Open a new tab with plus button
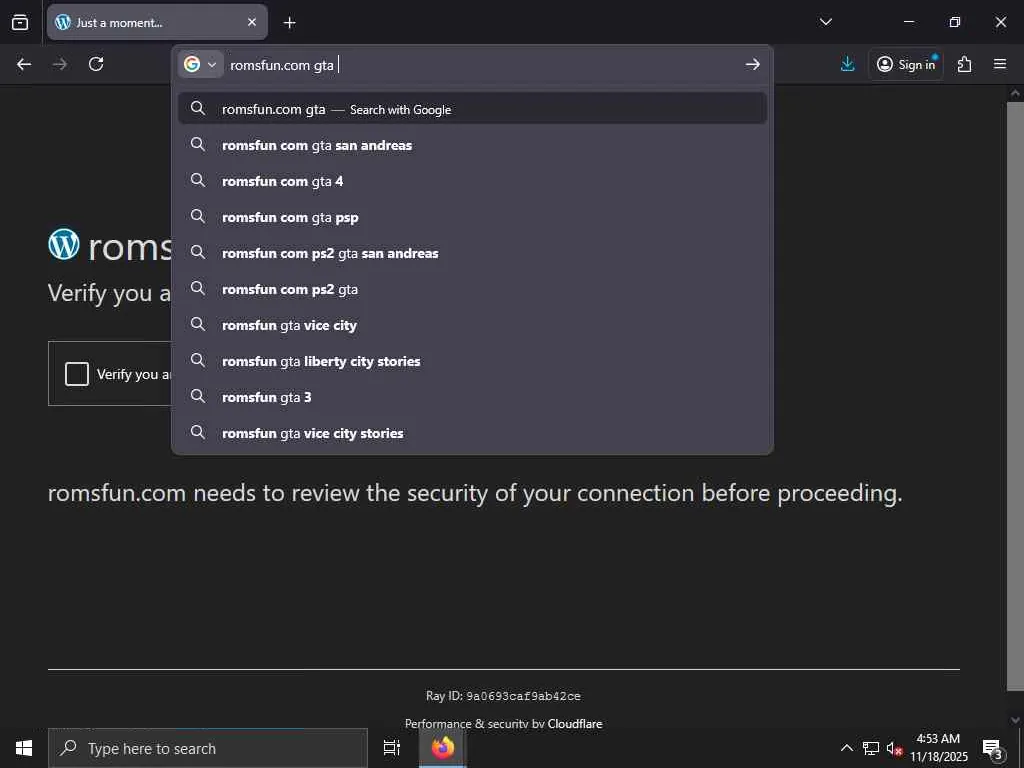 [x=289, y=23]
